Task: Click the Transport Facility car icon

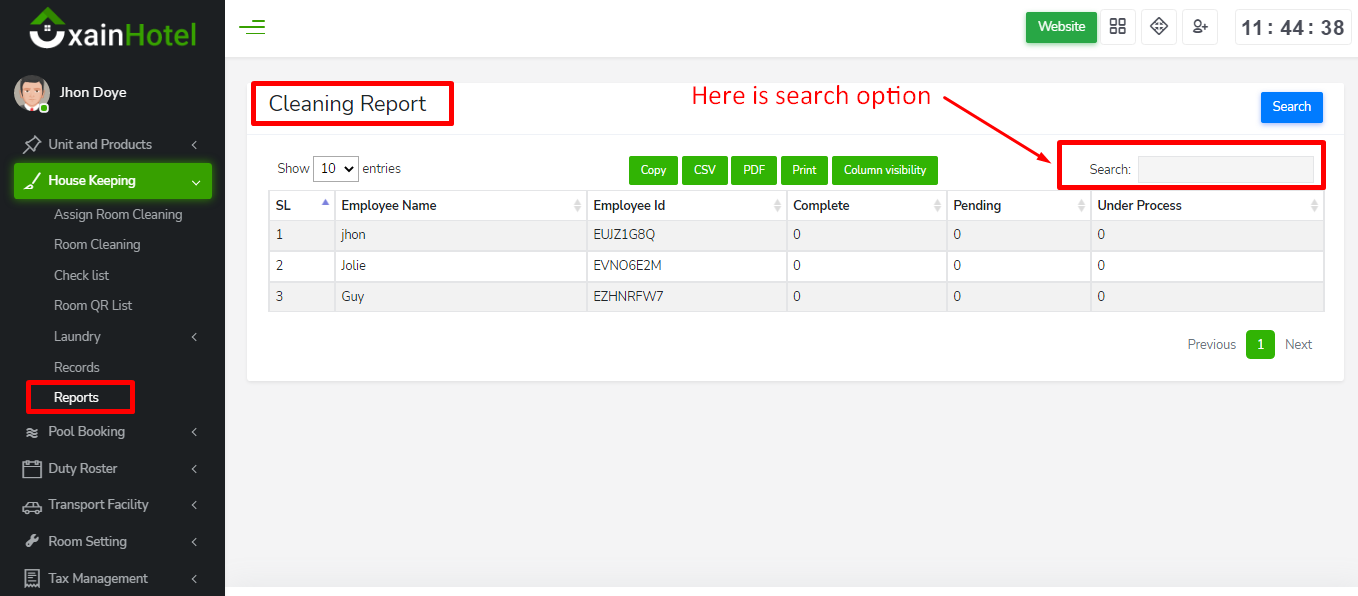Action: click(x=32, y=505)
